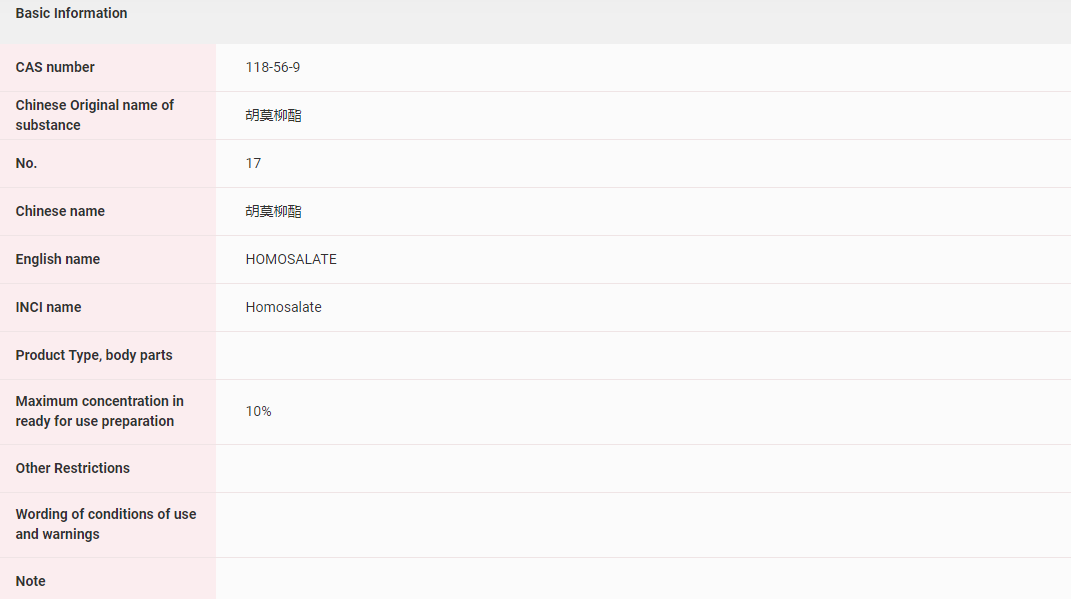Select the CAS number row label
Viewport: 1071px width, 599px height.
pos(55,68)
